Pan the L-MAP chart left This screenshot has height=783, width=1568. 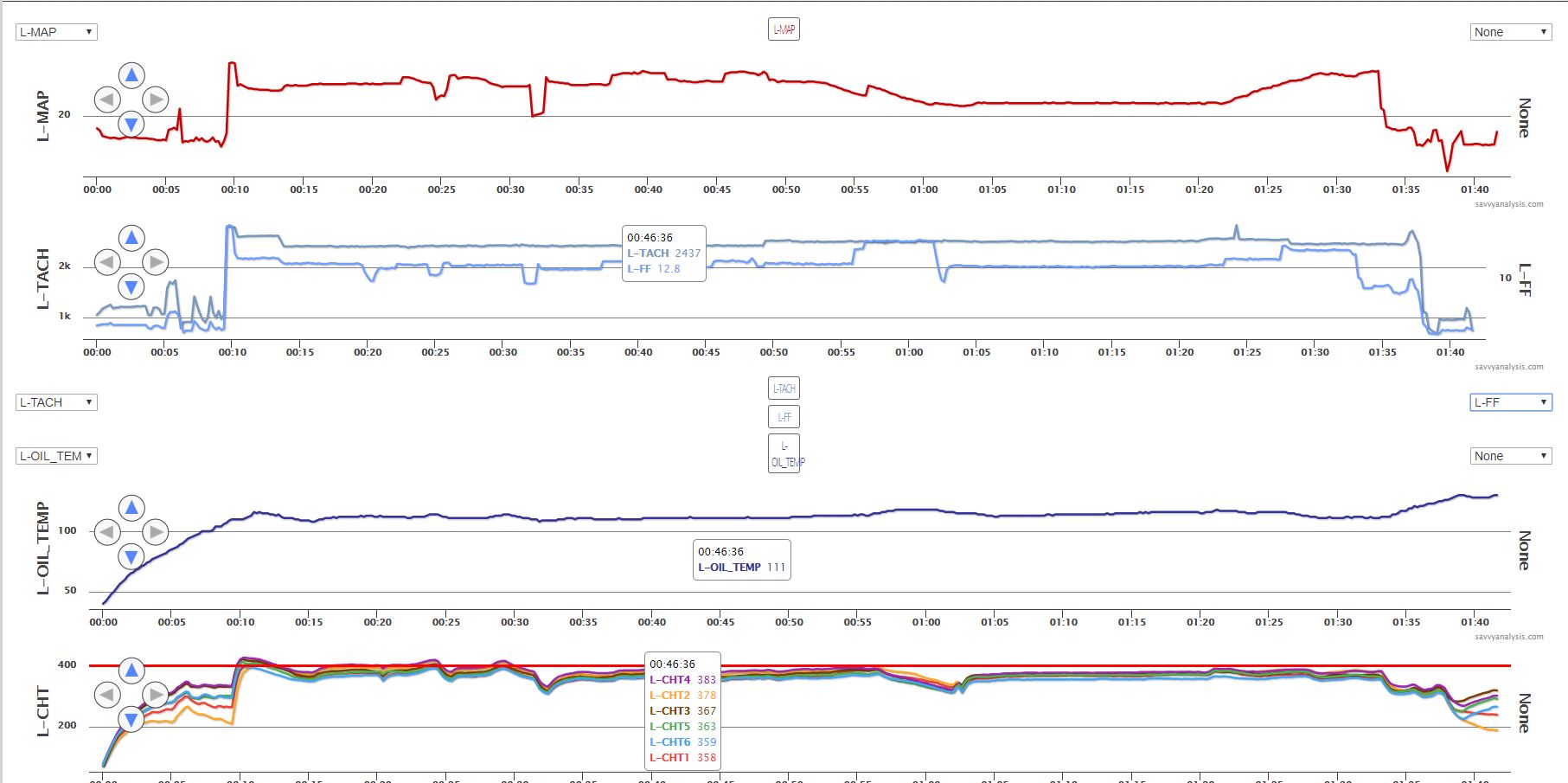coord(106,99)
